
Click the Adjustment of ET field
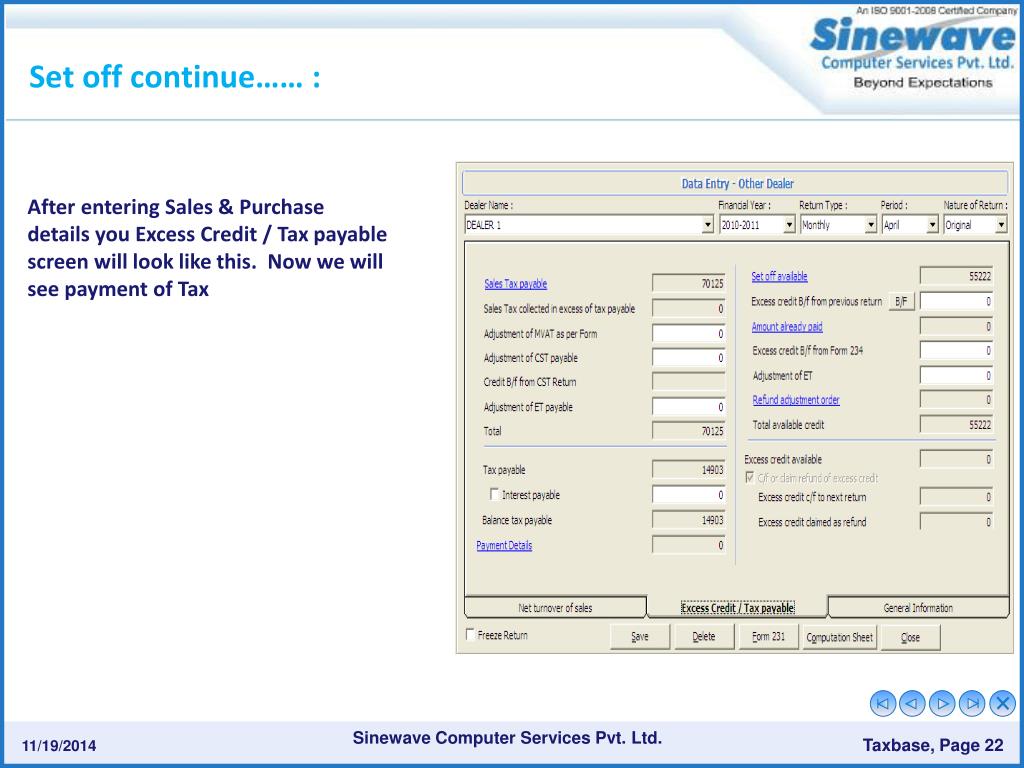[x=957, y=376]
